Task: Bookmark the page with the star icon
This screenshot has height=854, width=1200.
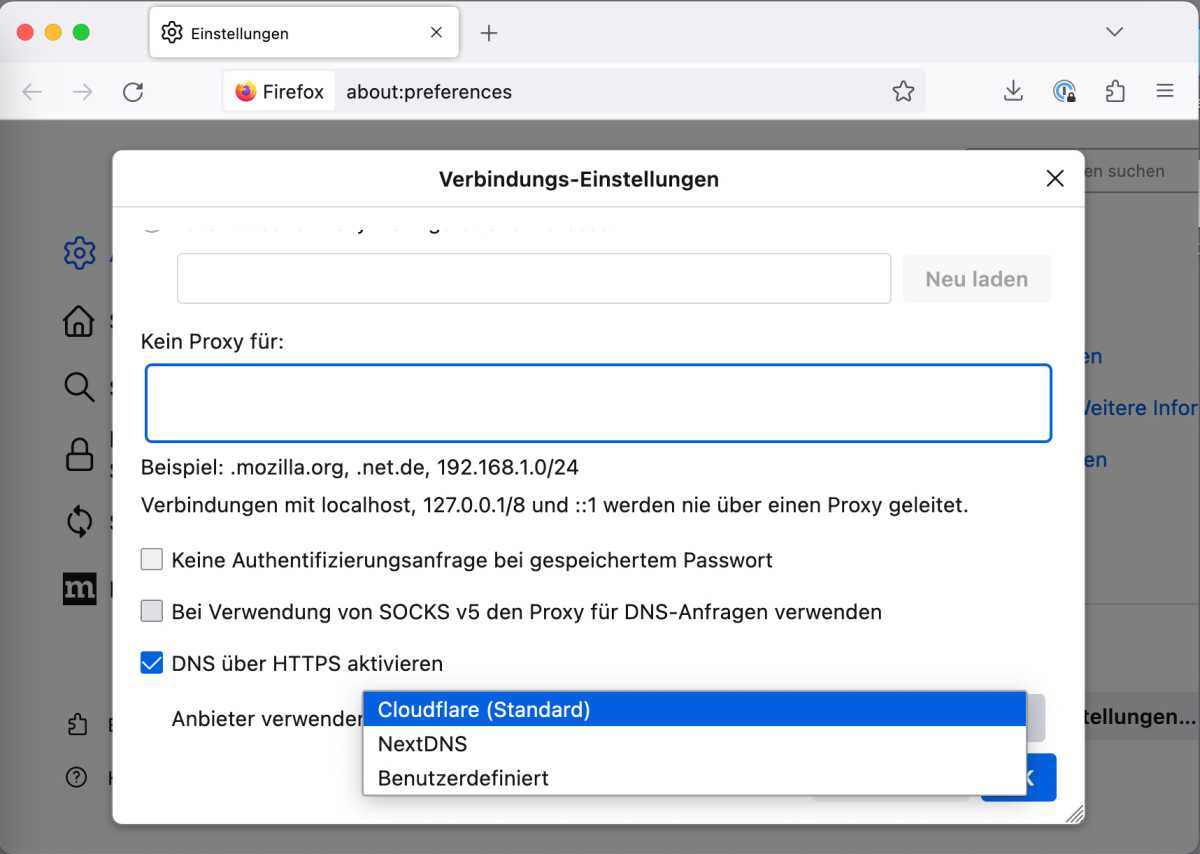Action: (x=903, y=90)
